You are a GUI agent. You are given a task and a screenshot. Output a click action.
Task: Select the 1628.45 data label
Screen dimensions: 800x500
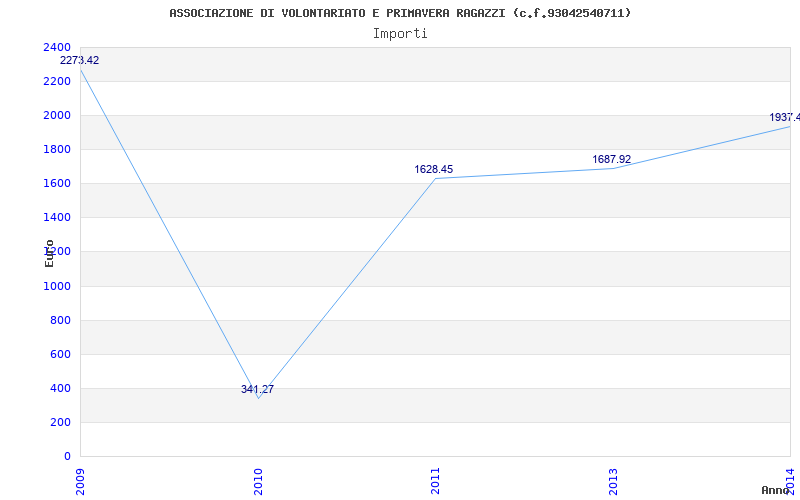coord(434,169)
